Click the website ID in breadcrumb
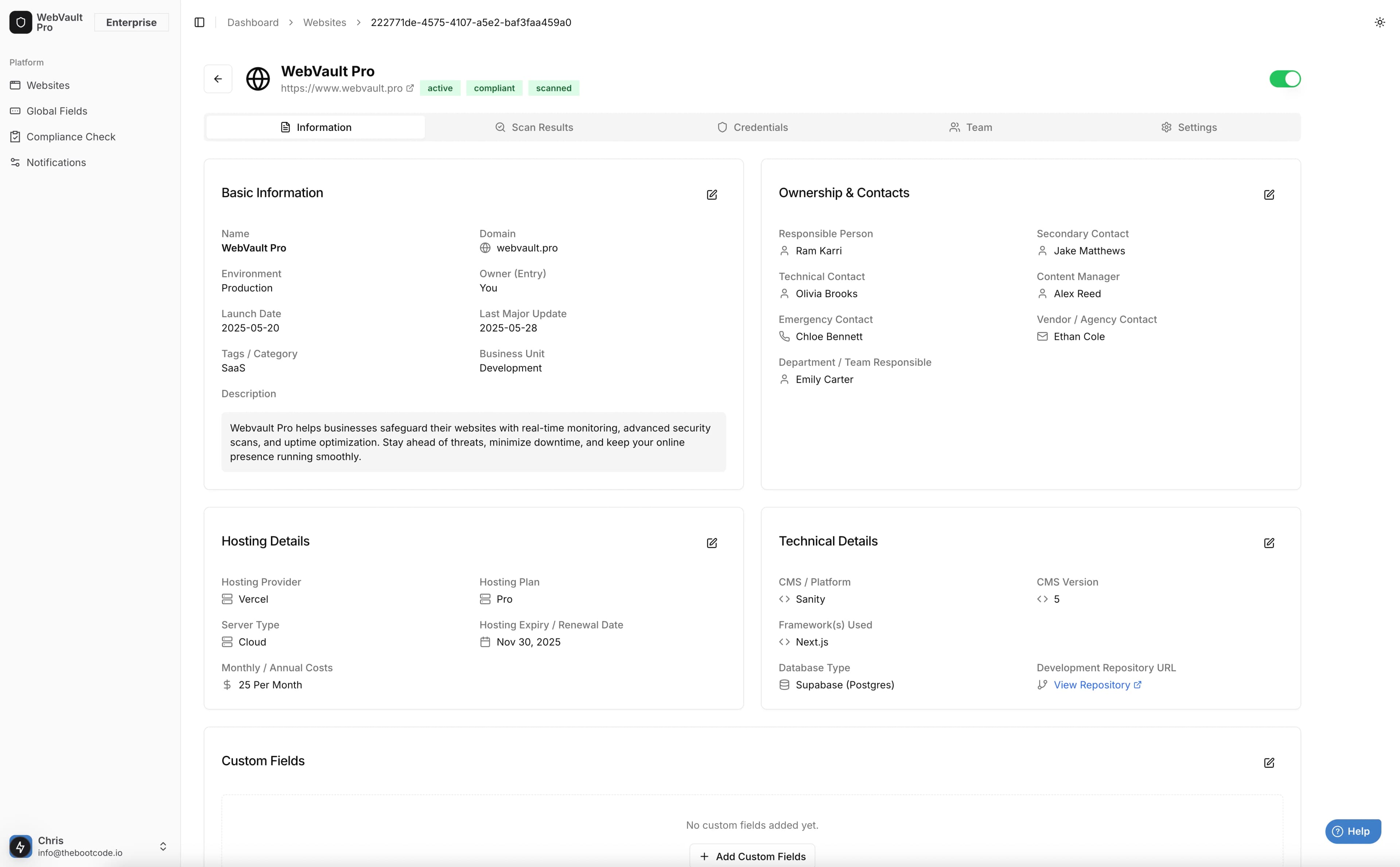Image resolution: width=1400 pixels, height=867 pixels. pos(471,22)
